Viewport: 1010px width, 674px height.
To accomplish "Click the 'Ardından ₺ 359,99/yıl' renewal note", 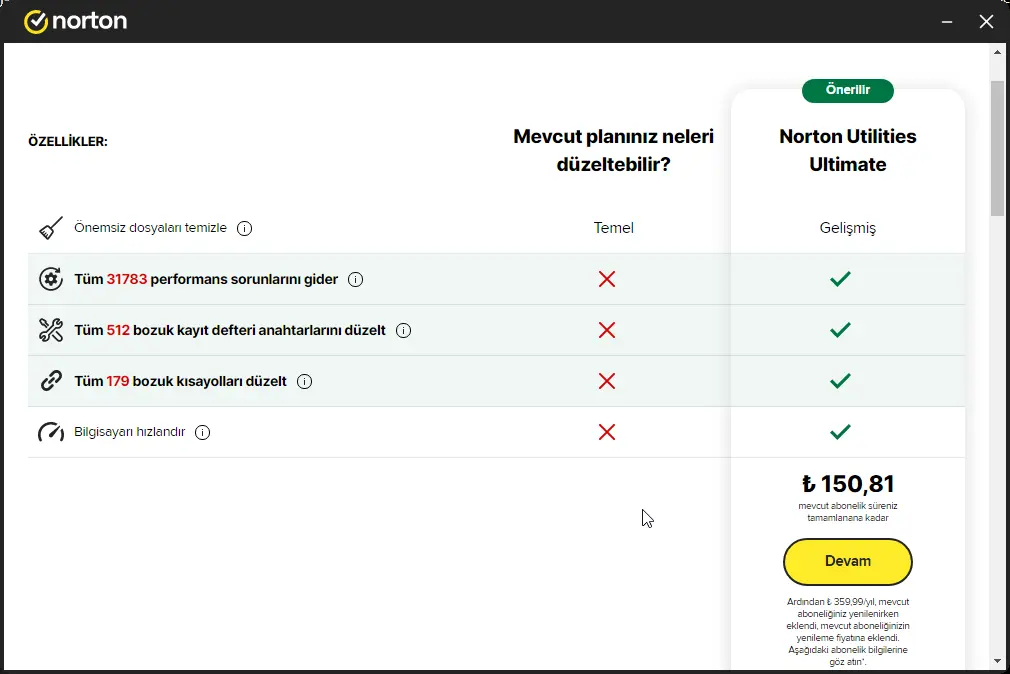I will 848,631.
